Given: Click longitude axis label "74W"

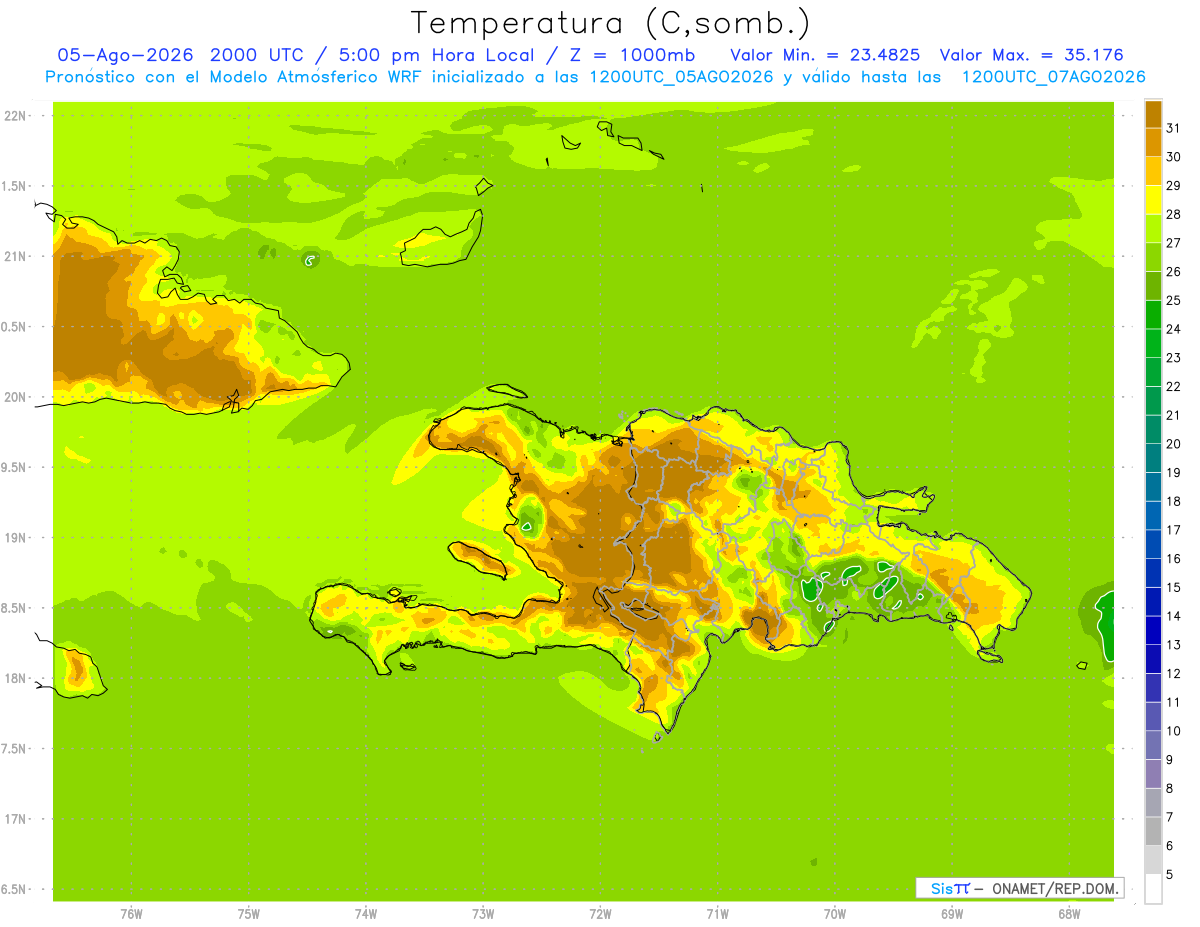Looking at the screenshot, I should coord(366,914).
